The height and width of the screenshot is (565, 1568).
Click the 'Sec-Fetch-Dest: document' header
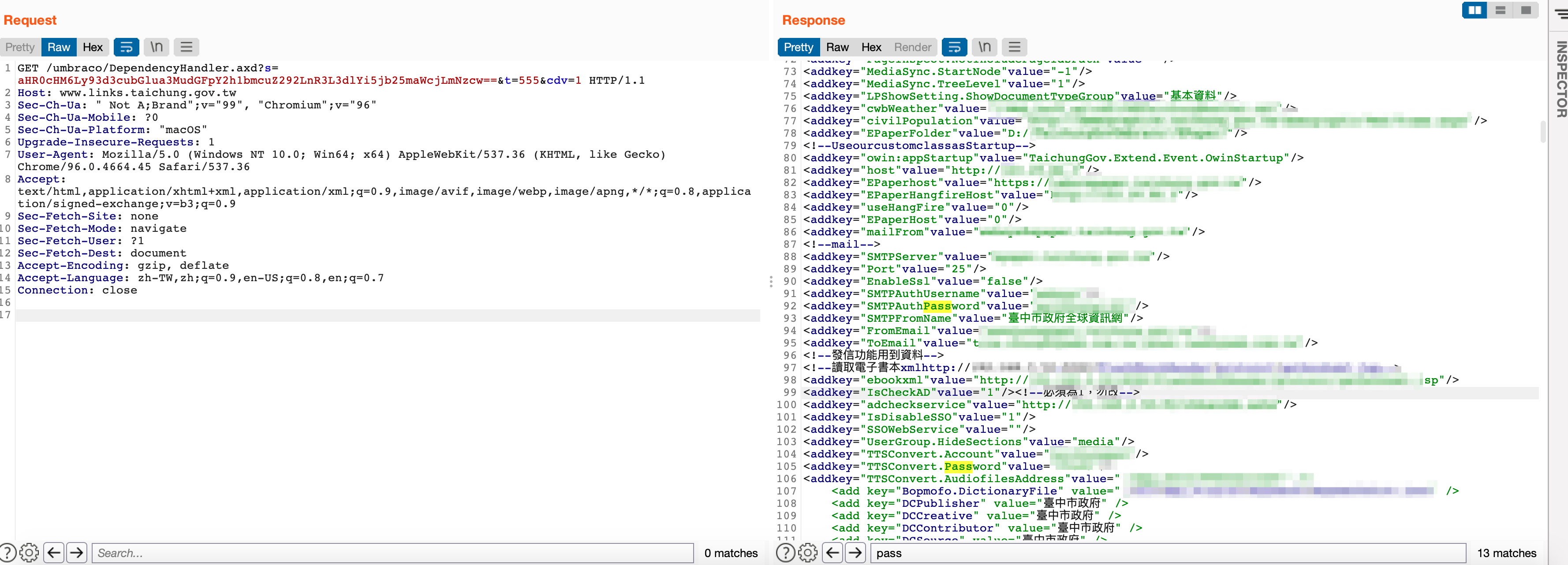click(102, 253)
